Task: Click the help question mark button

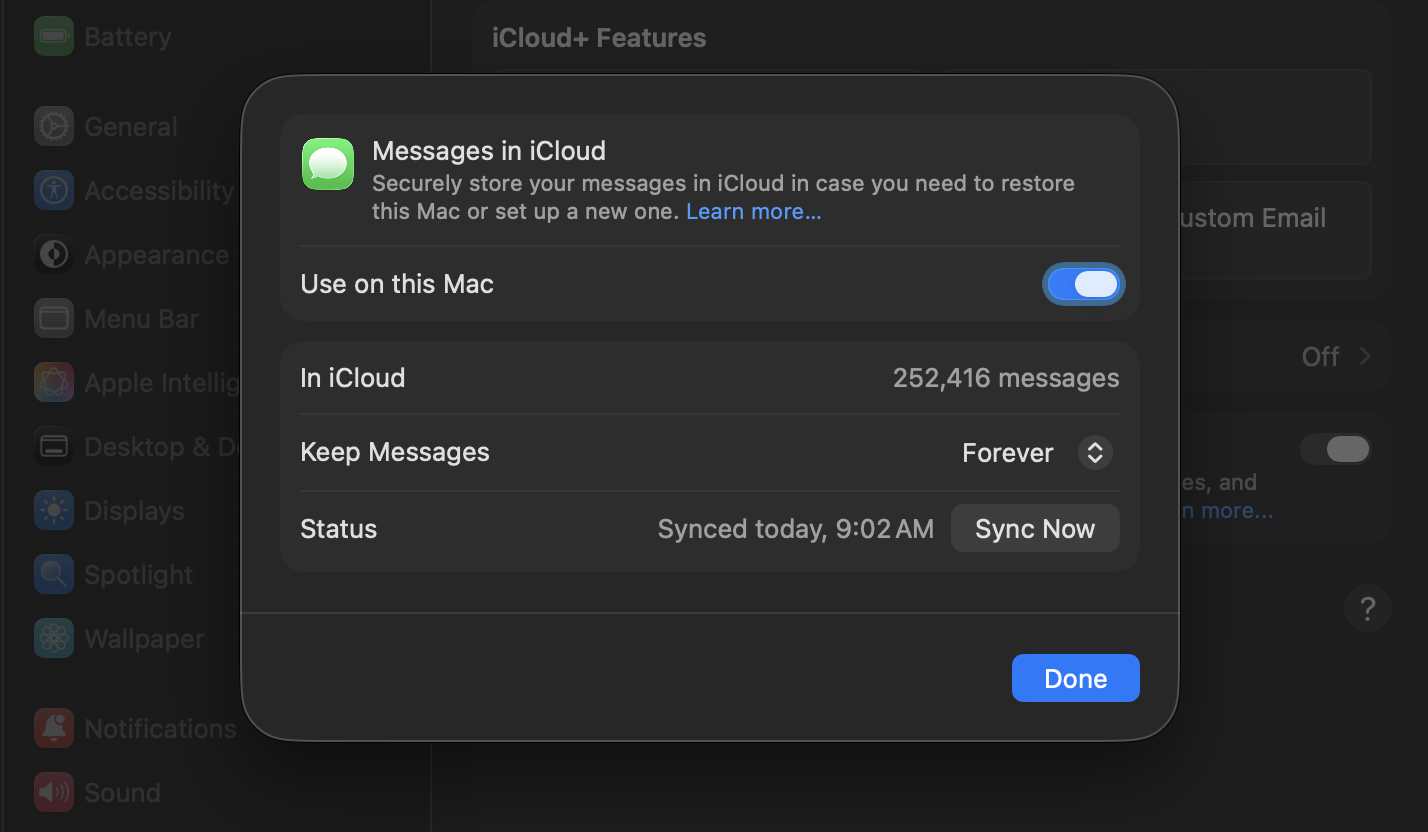Action: pos(1368,608)
